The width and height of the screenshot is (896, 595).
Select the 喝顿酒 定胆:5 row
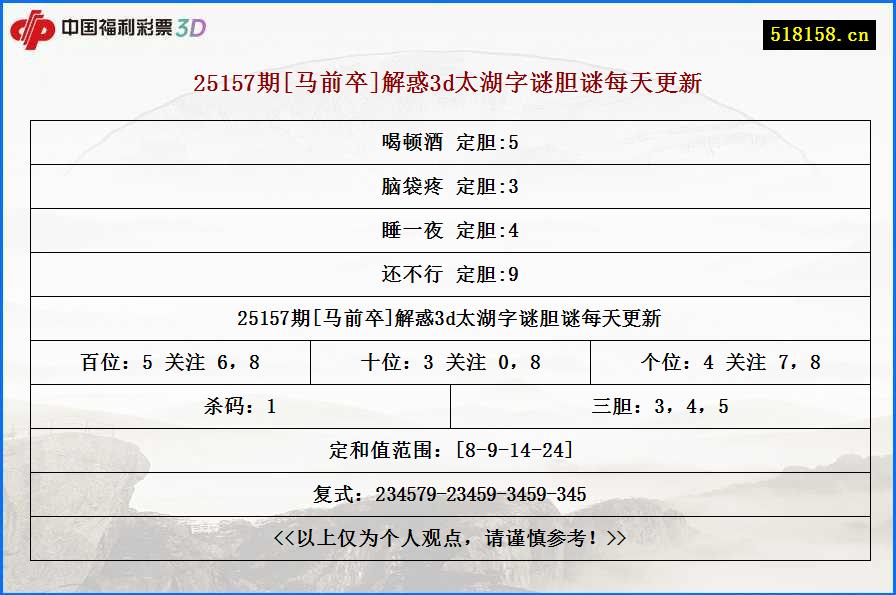[447, 143]
